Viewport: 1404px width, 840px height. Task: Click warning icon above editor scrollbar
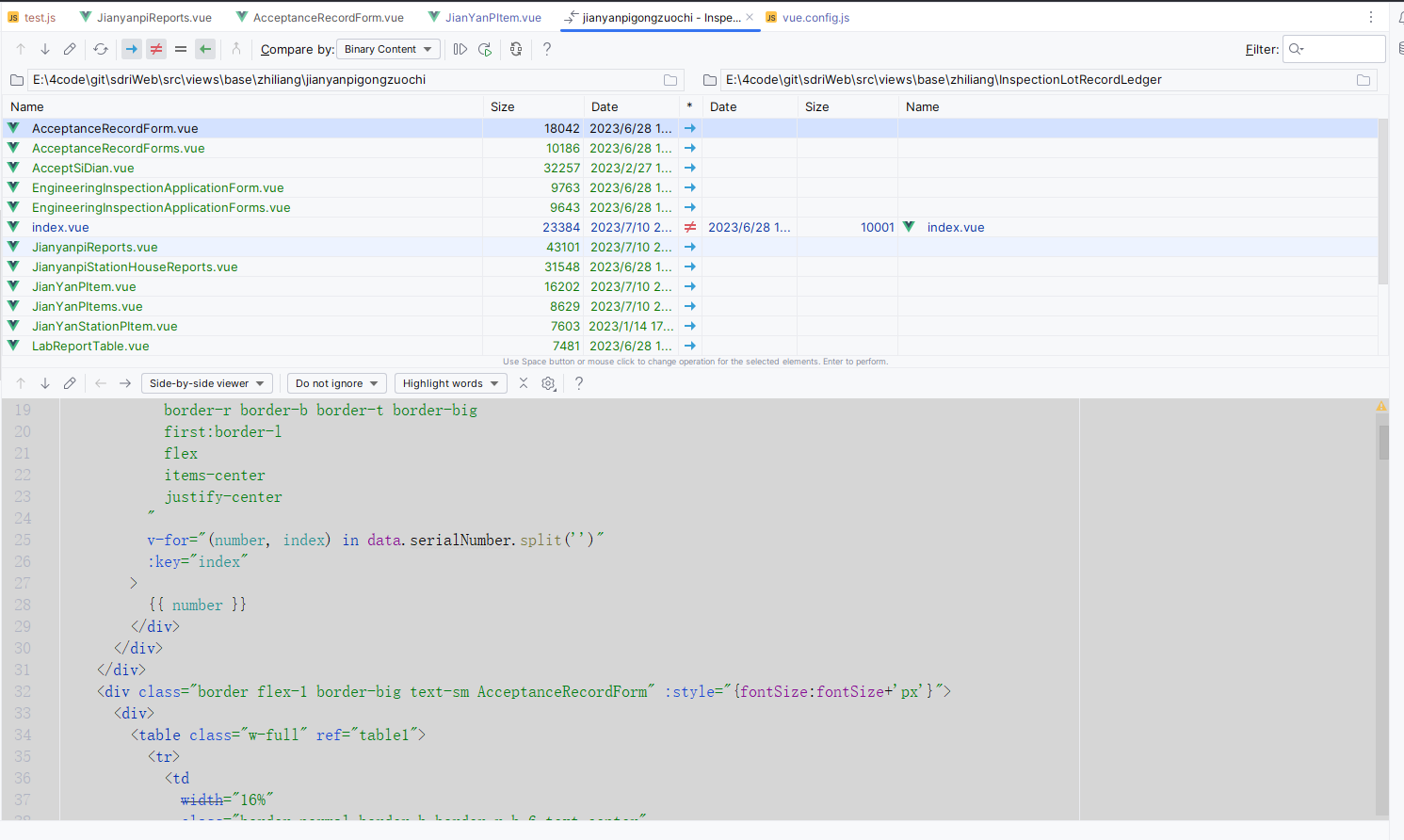click(1381, 406)
